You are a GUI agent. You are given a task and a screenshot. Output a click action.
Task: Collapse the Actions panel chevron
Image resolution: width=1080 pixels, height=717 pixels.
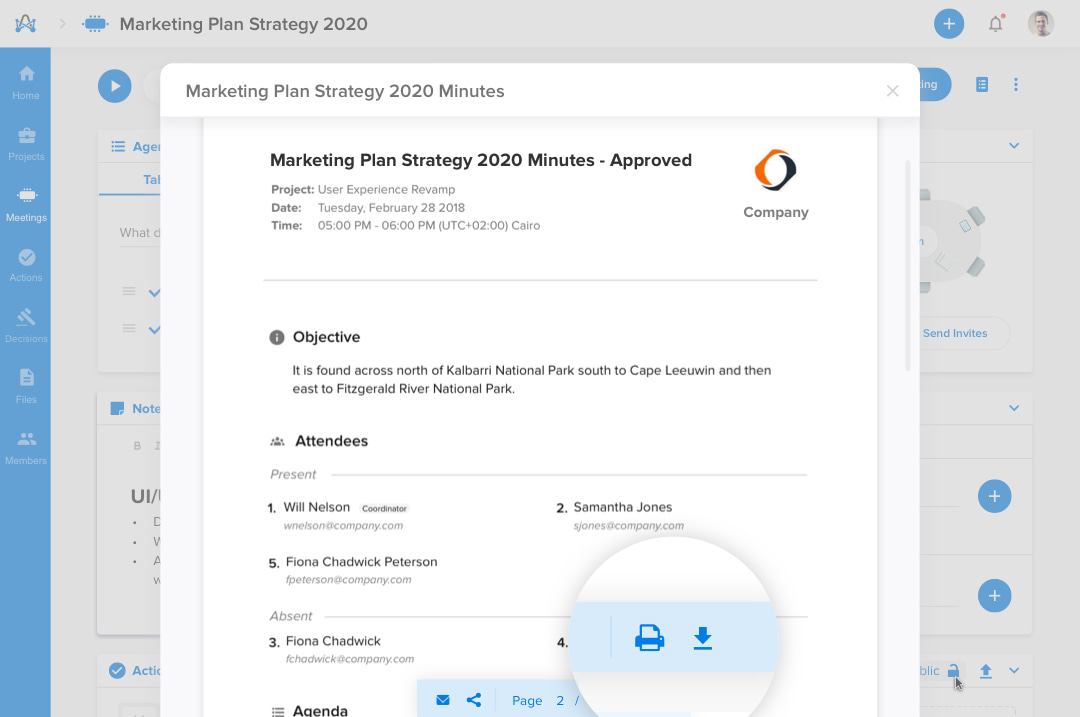click(x=1014, y=670)
